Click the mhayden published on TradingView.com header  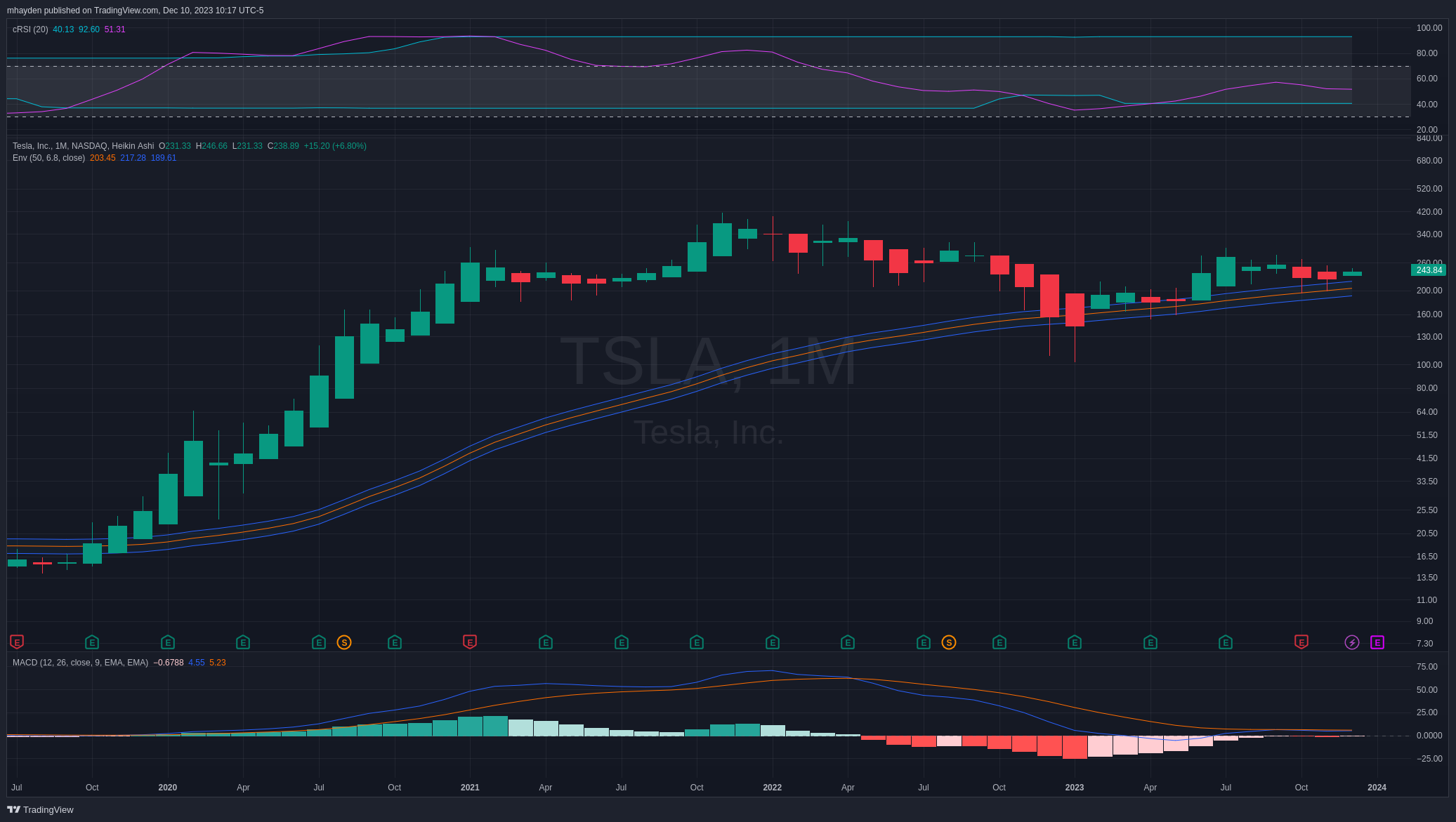(x=136, y=11)
